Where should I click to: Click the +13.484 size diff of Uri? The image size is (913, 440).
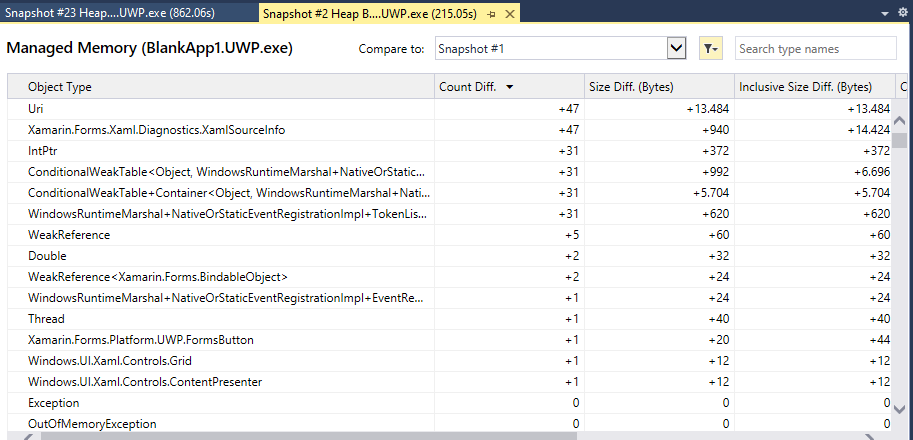click(x=707, y=108)
